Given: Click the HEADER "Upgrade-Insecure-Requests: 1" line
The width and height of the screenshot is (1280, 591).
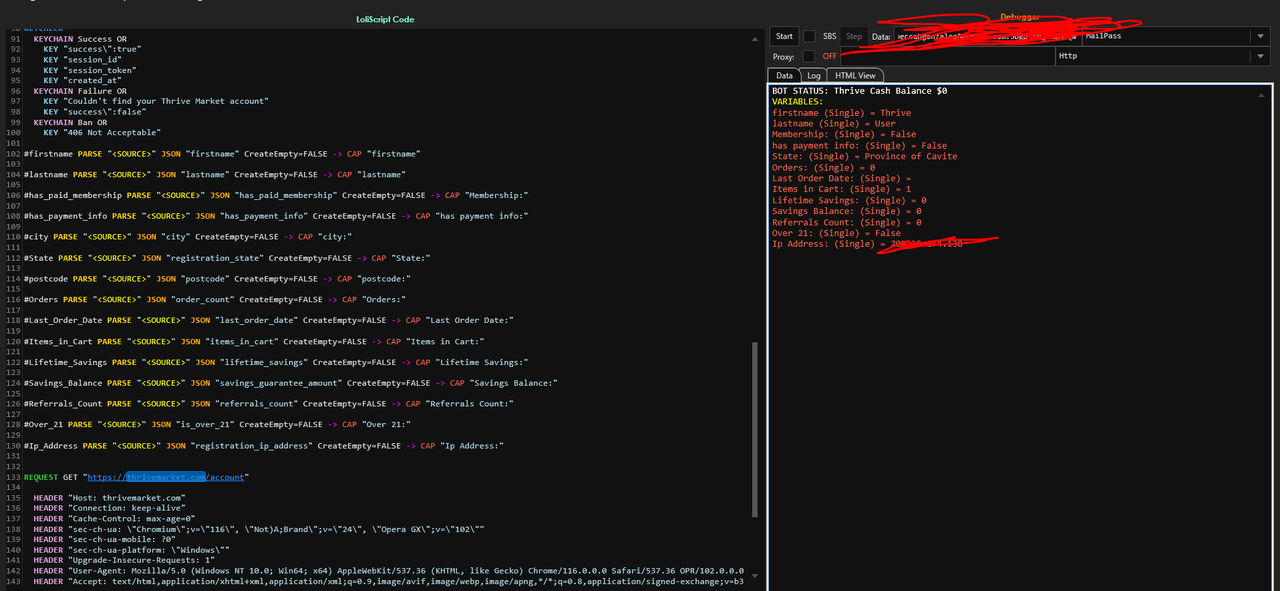Looking at the screenshot, I should point(124,560).
